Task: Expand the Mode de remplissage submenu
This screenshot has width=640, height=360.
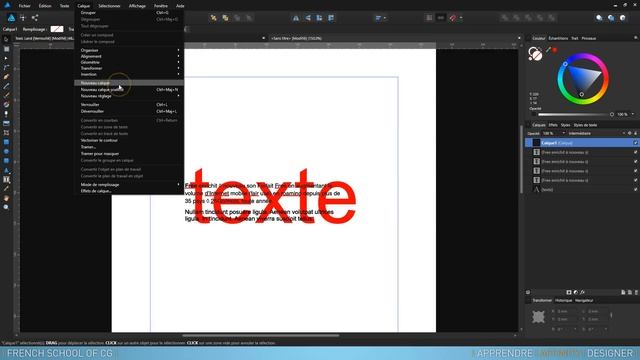Action: coord(129,184)
